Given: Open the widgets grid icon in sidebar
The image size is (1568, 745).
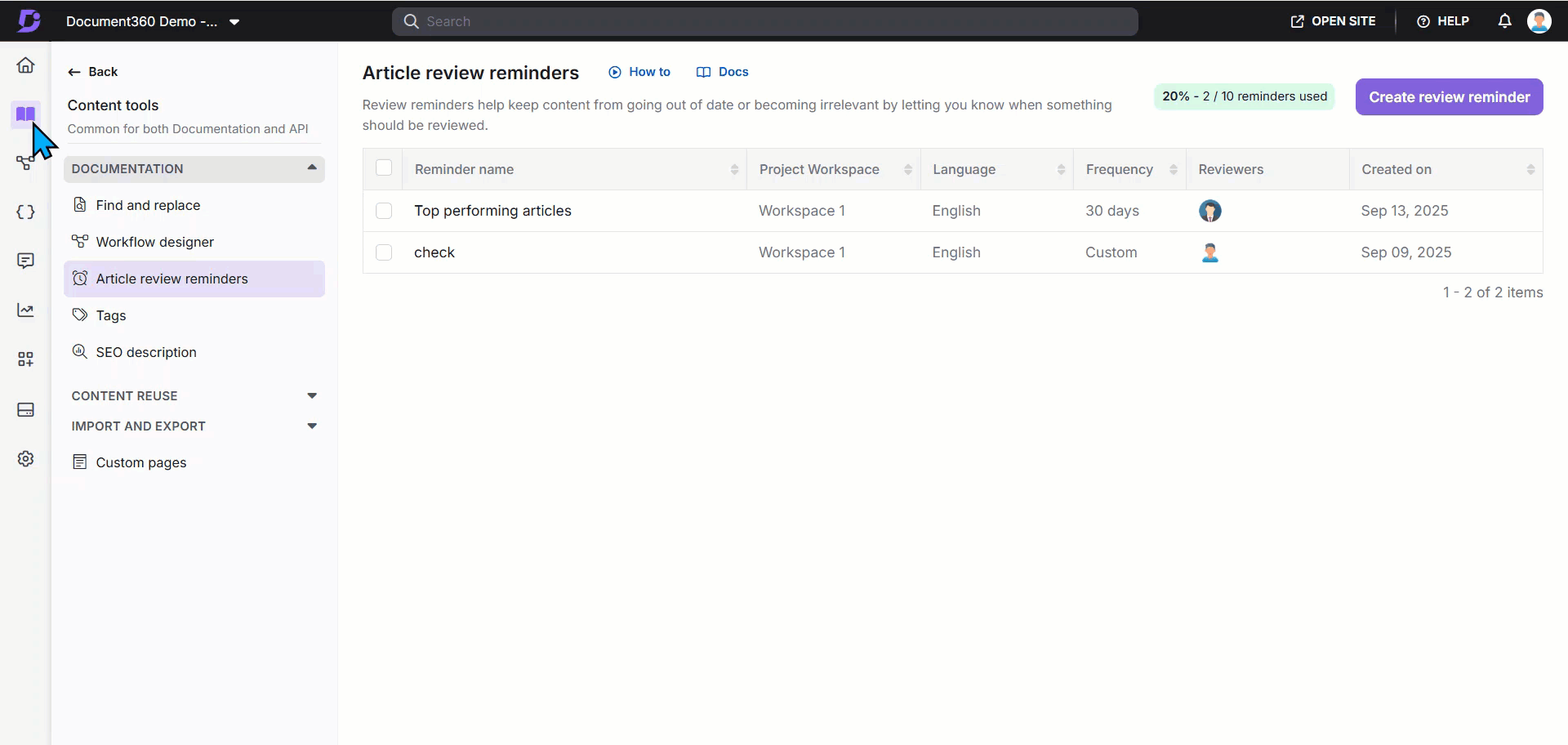Looking at the screenshot, I should coord(25,359).
